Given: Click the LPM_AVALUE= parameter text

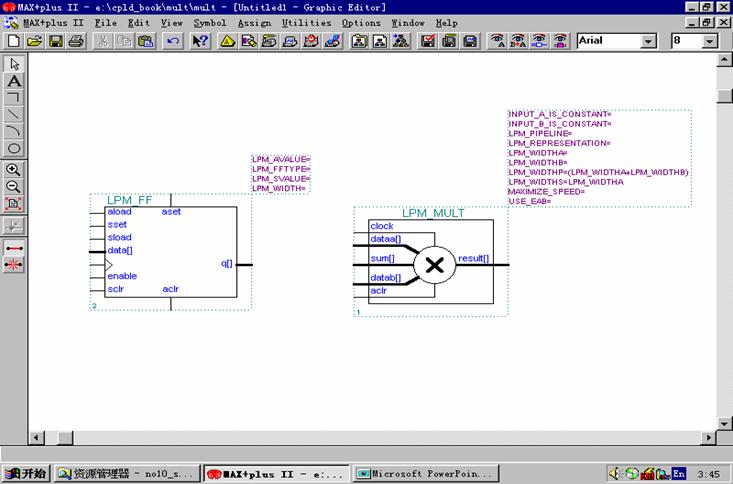Looking at the screenshot, I should [x=281, y=159].
